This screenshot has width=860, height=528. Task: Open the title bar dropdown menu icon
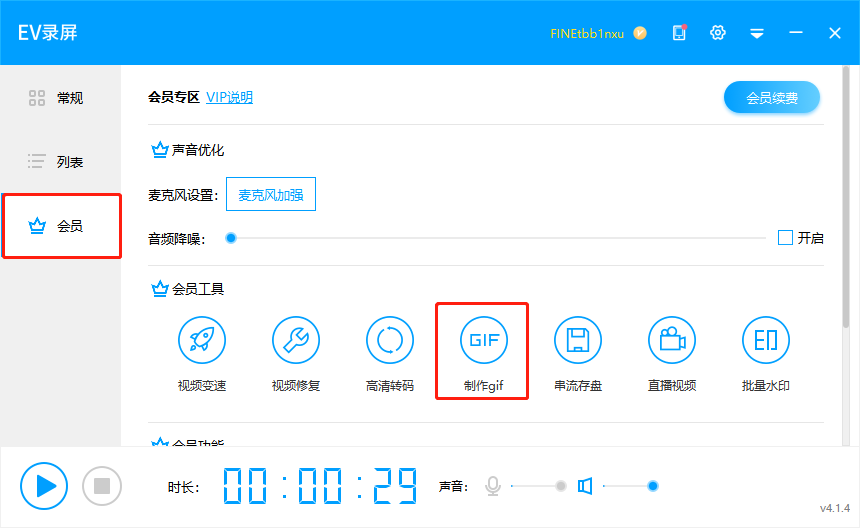point(757,34)
